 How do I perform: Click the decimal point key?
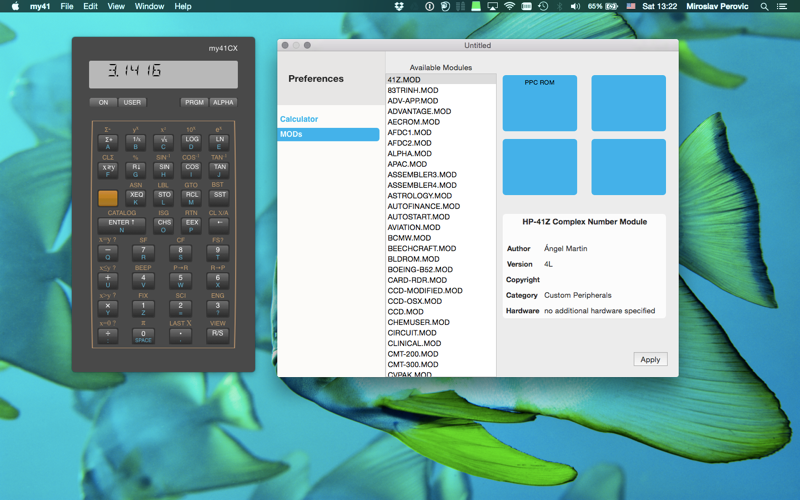coord(181,336)
